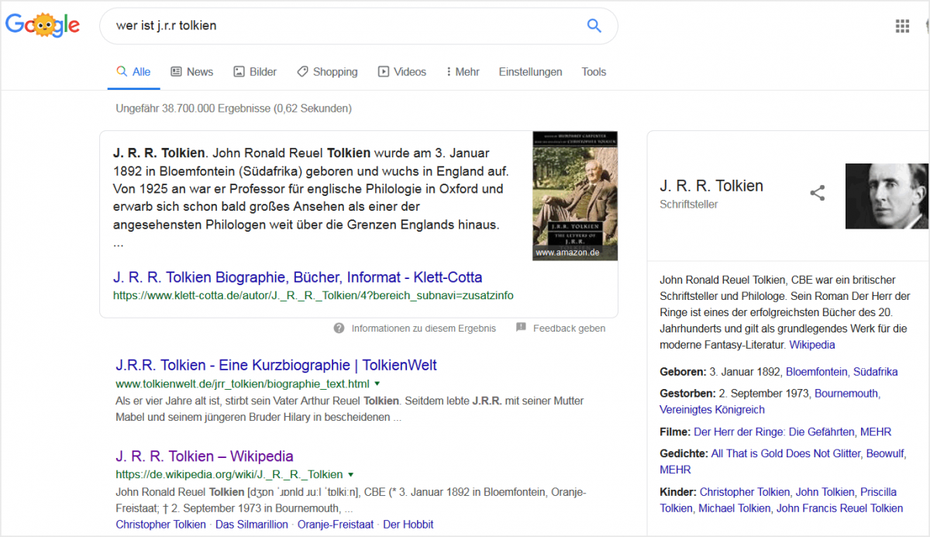Image resolution: width=930 pixels, height=537 pixels.
Task: Click Feedback geben
Action: click(569, 328)
